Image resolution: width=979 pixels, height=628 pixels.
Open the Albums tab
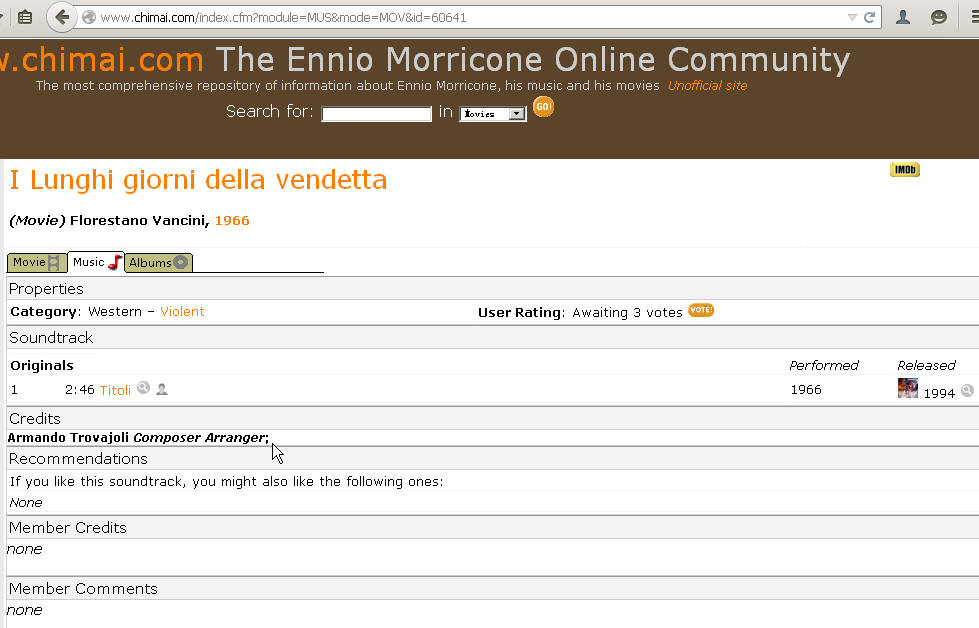(x=158, y=263)
